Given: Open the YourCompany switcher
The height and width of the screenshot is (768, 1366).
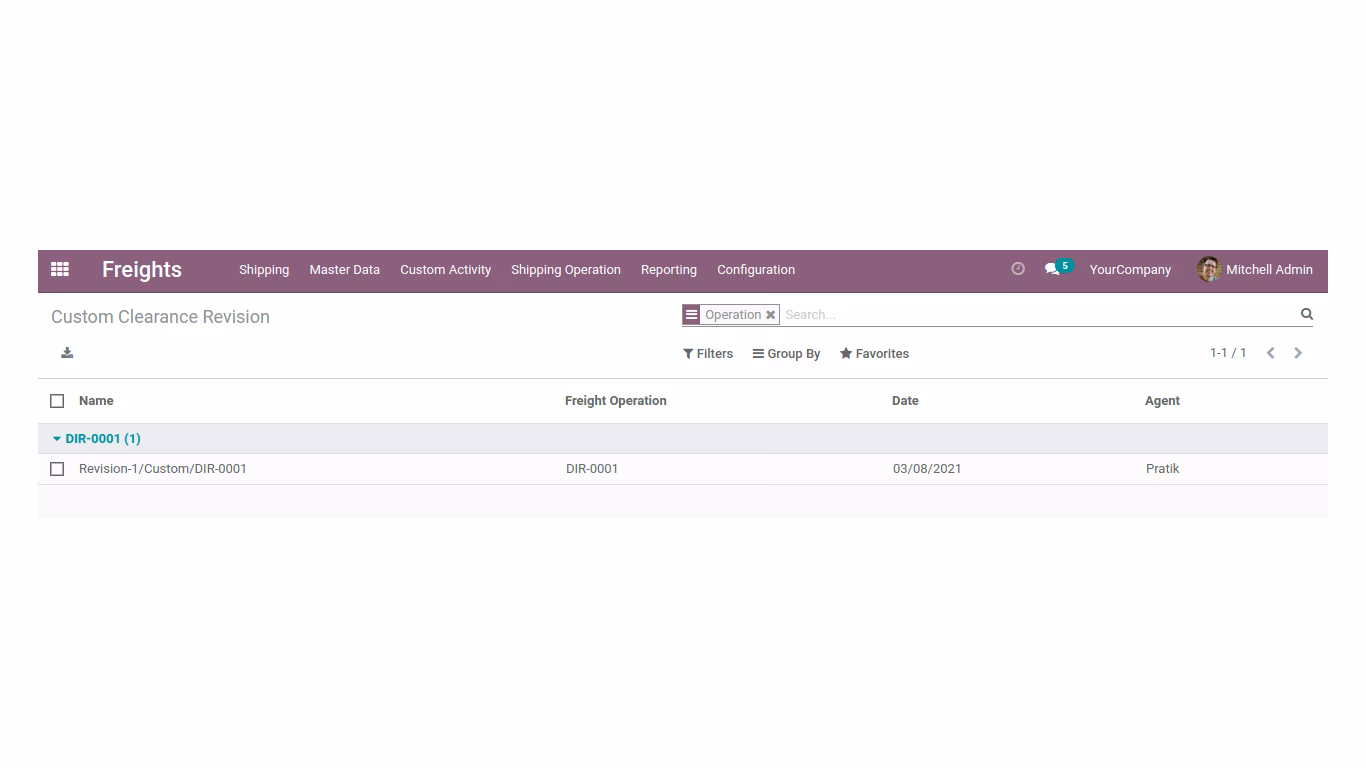Looking at the screenshot, I should (1130, 269).
